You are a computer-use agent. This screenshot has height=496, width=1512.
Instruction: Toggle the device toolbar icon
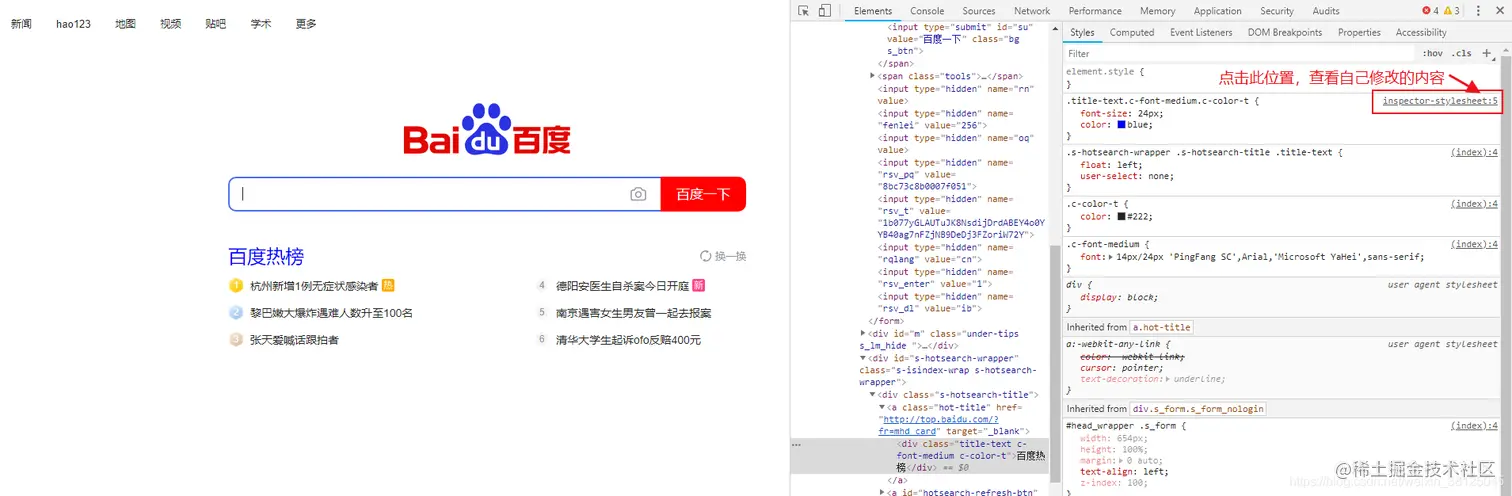[x=825, y=11]
